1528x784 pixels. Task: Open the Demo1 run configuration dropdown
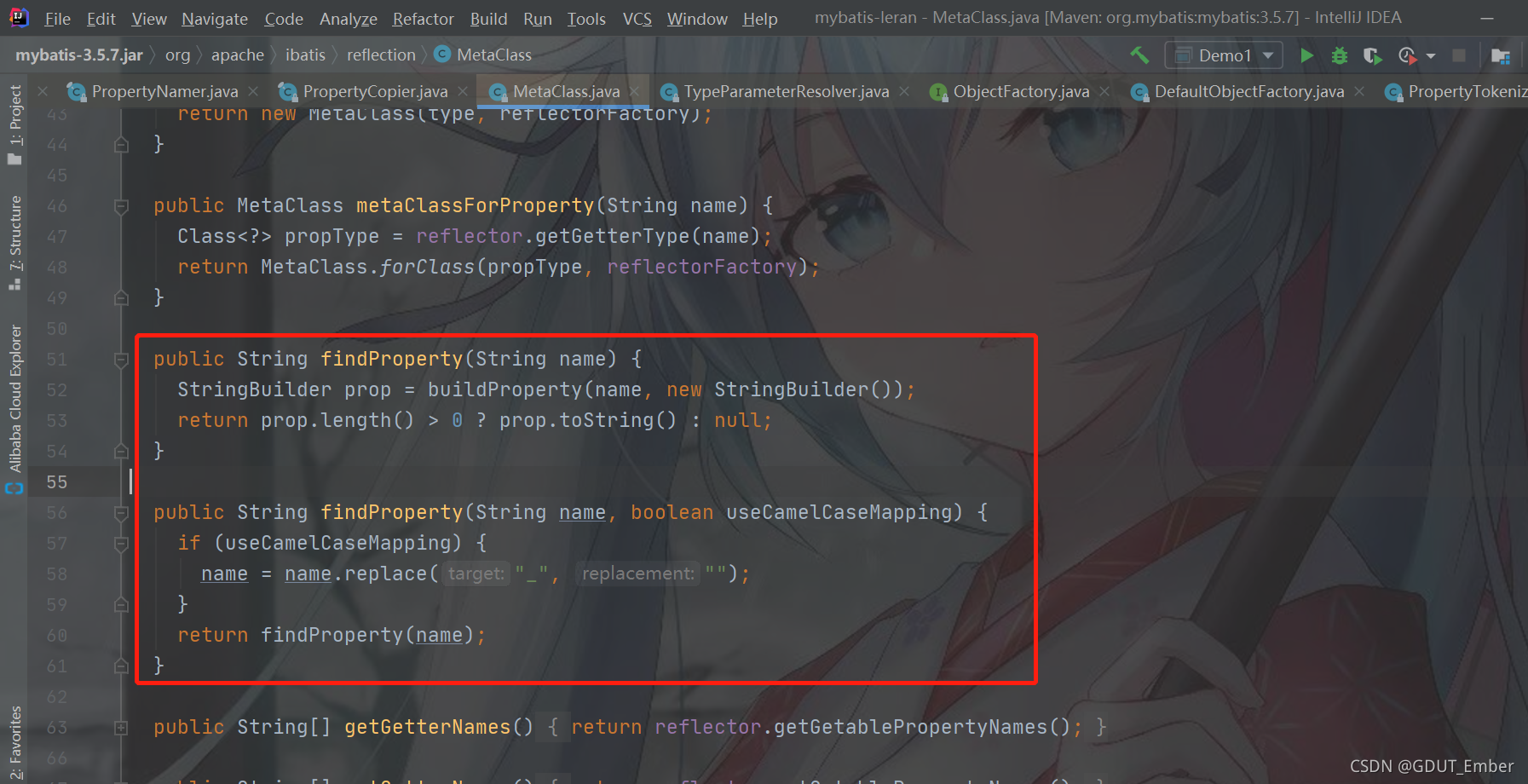pos(1224,55)
